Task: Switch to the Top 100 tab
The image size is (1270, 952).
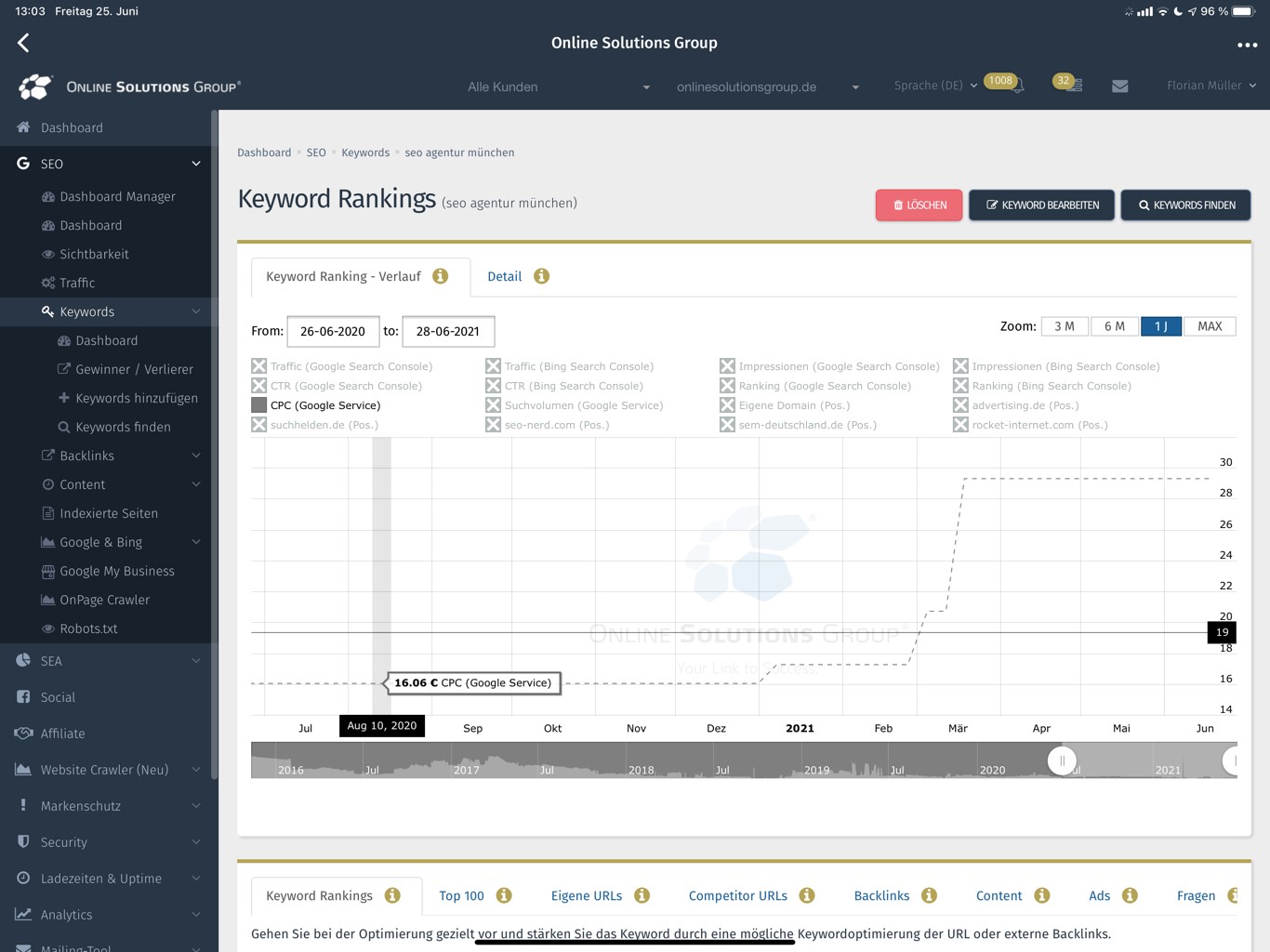Action: point(461,896)
